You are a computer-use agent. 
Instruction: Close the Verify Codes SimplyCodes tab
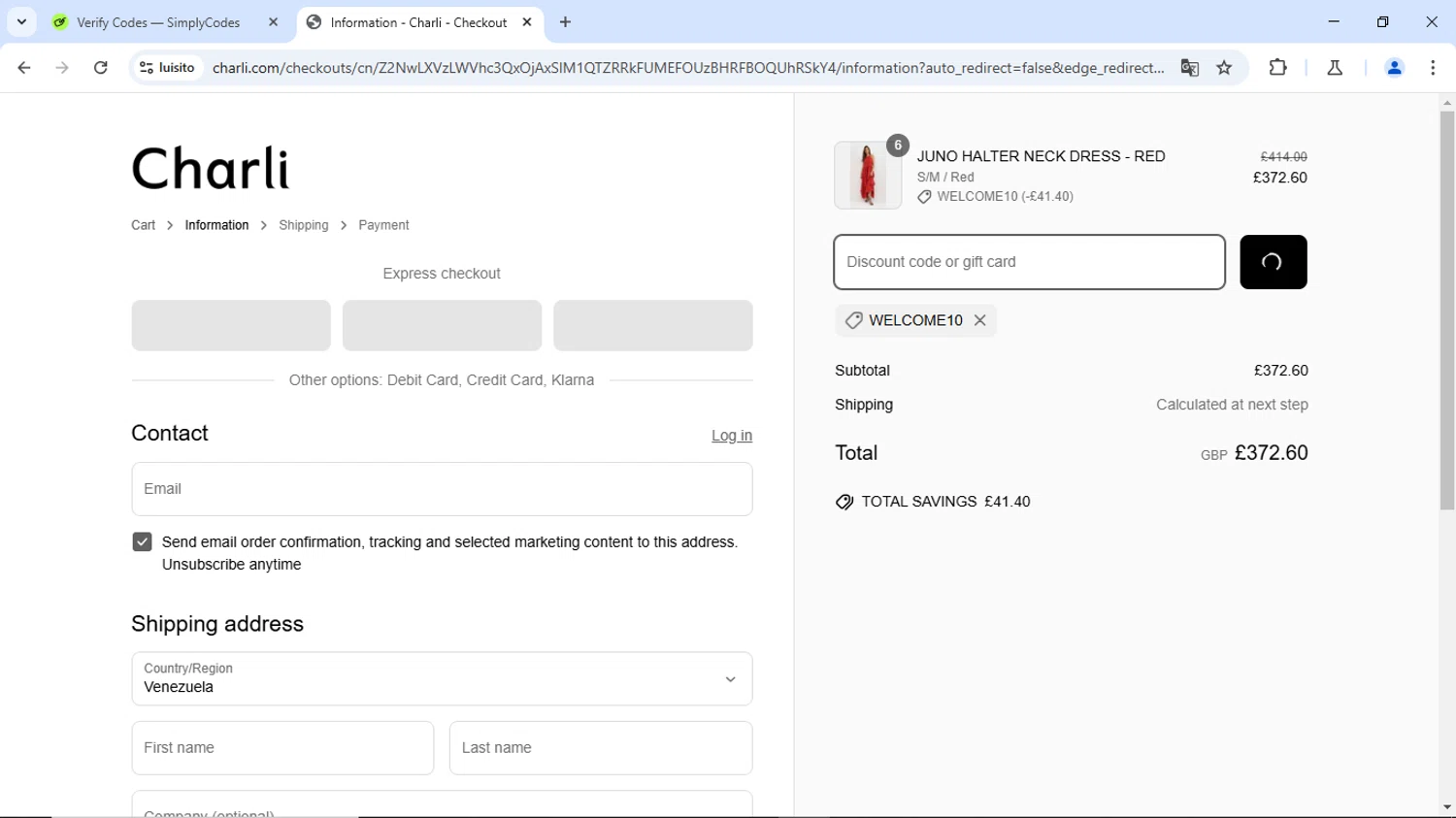coord(273,22)
